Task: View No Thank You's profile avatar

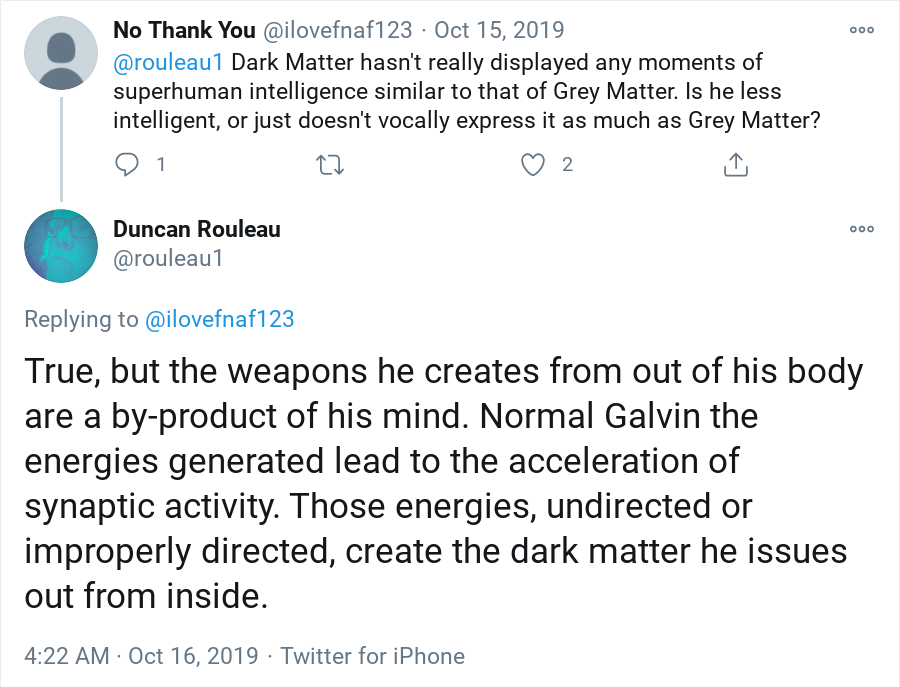Action: (x=61, y=52)
